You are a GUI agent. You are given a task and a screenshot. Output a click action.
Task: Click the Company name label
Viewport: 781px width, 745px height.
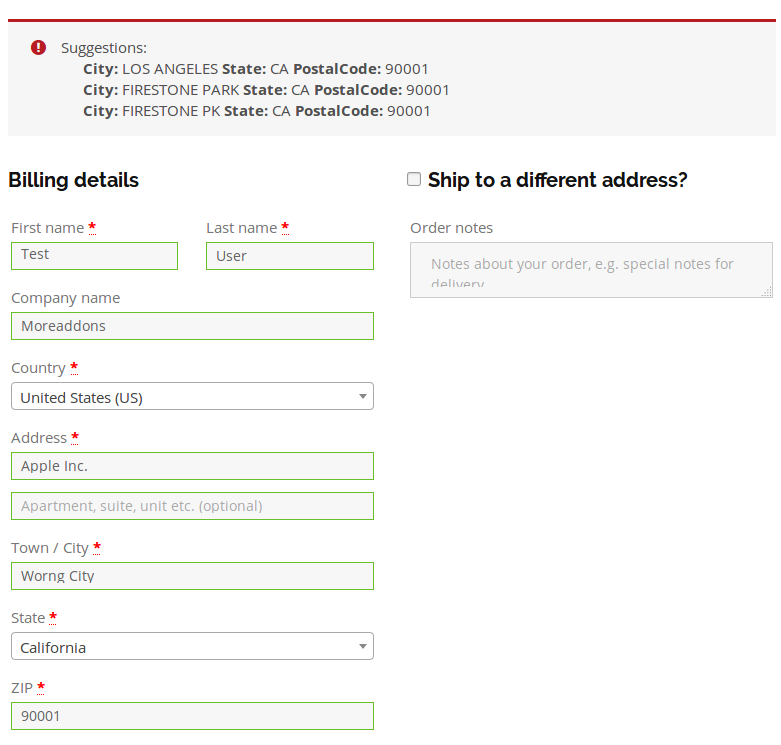(x=65, y=298)
